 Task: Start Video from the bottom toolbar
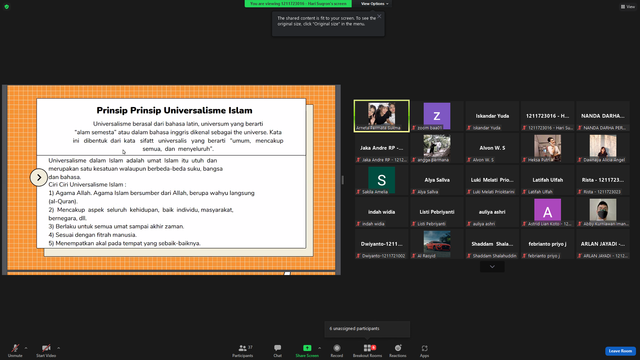pos(46,350)
